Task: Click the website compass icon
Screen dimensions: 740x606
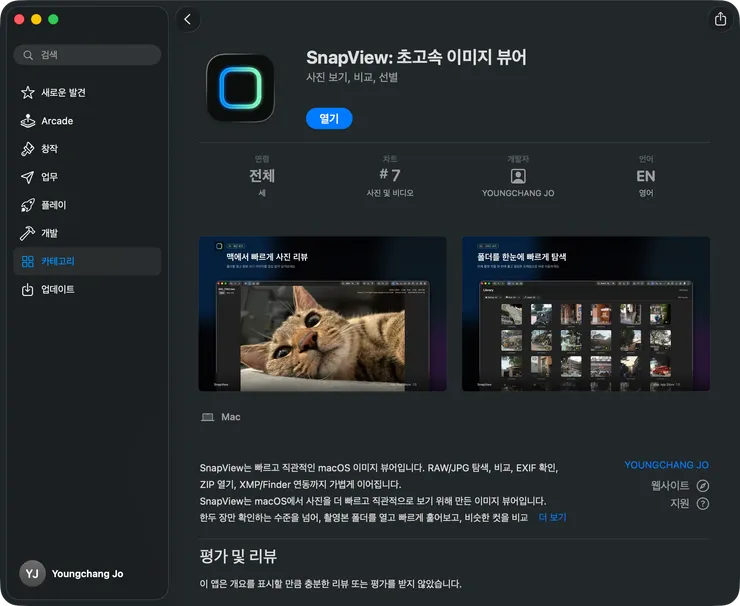Action: (x=703, y=485)
